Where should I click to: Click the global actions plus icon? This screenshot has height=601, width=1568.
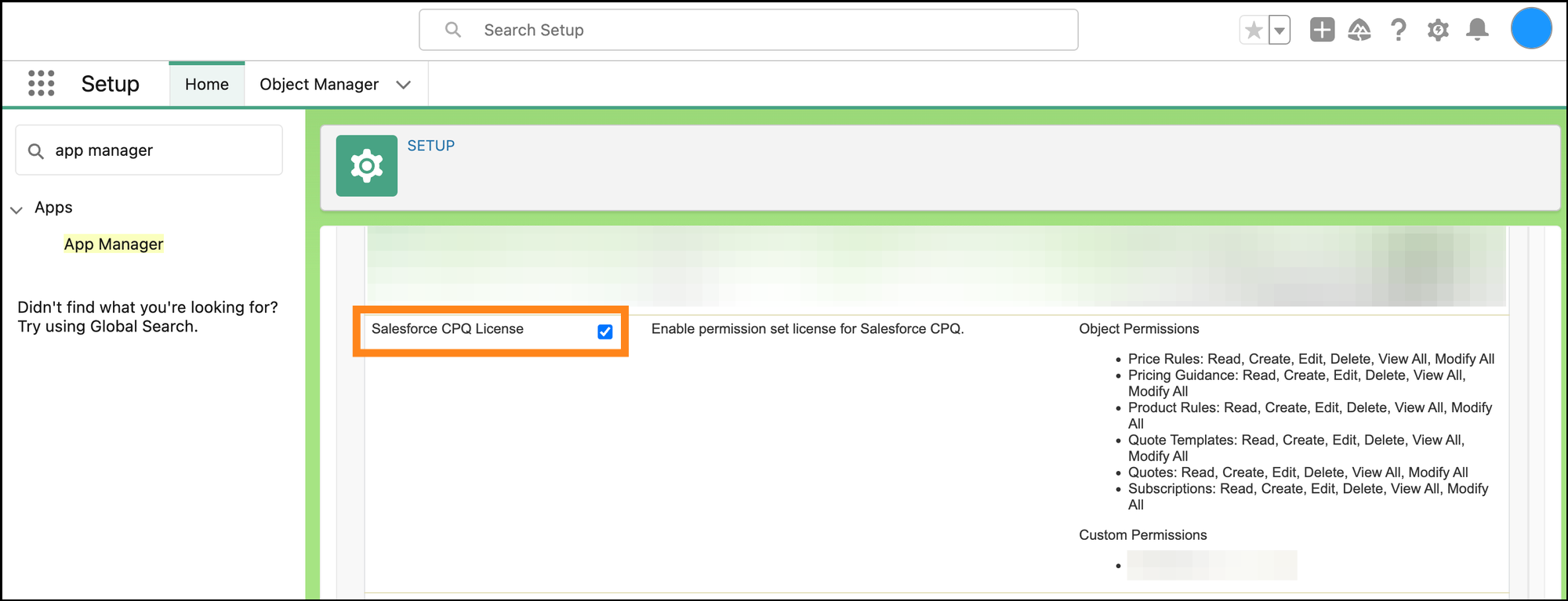pyautogui.click(x=1322, y=30)
